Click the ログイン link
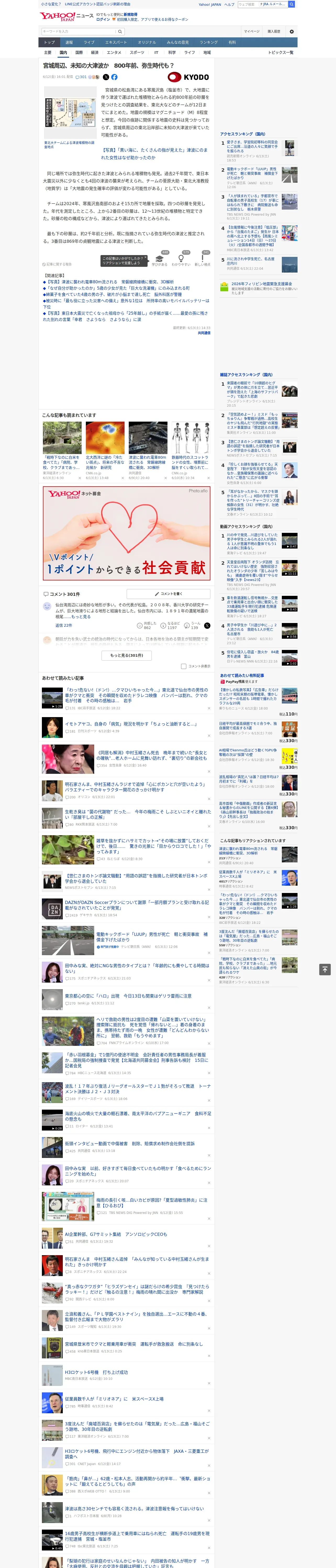The width and height of the screenshot is (336, 1568). pyautogui.click(x=103, y=20)
